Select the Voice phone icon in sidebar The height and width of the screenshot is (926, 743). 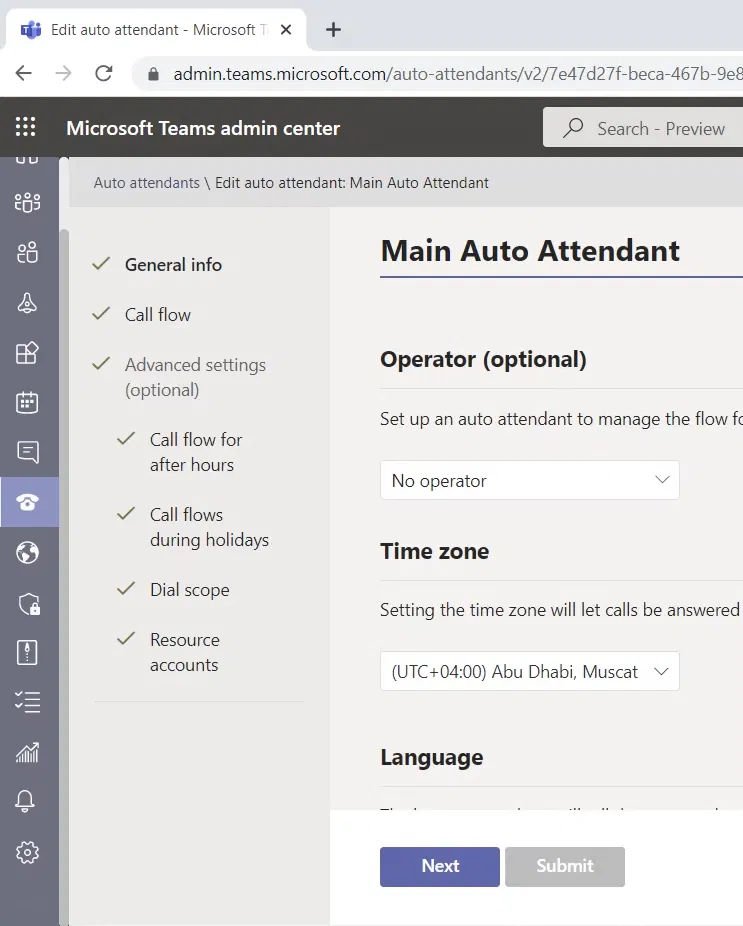tap(28, 502)
